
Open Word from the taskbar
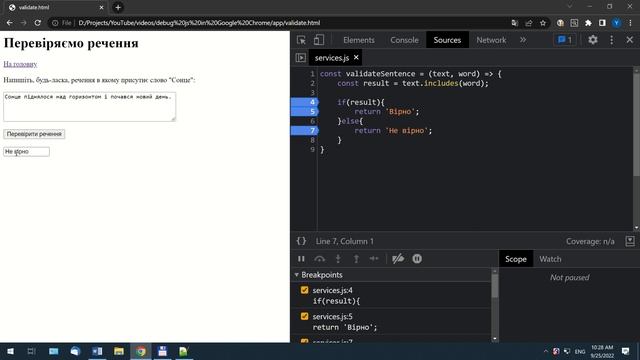(97, 351)
